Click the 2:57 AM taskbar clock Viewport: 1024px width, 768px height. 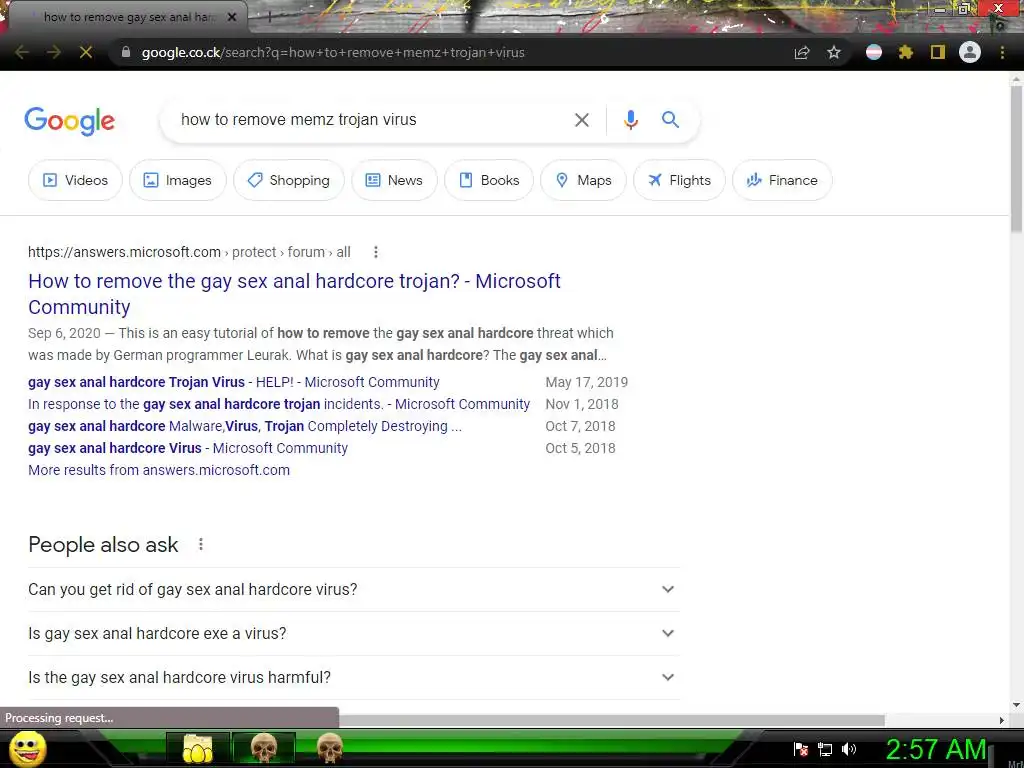coord(935,750)
